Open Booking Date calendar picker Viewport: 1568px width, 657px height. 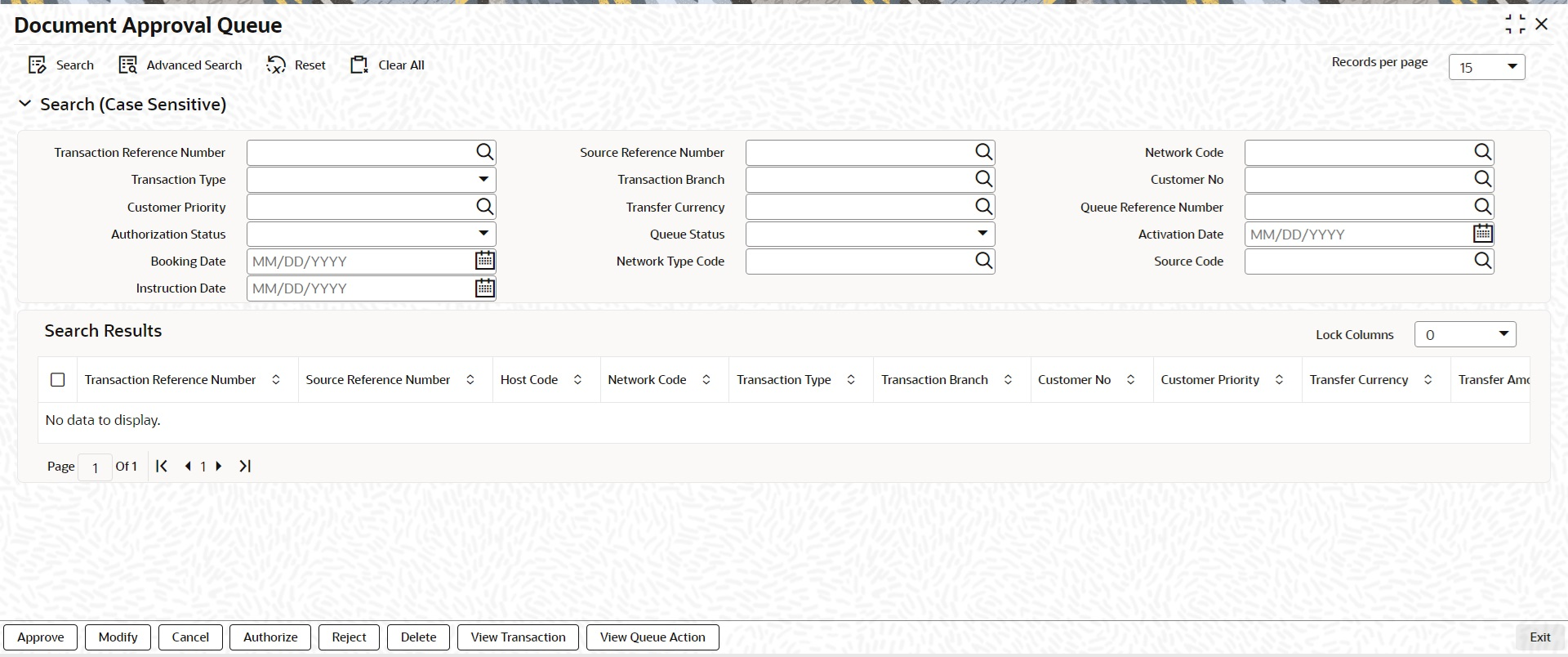pos(485,261)
